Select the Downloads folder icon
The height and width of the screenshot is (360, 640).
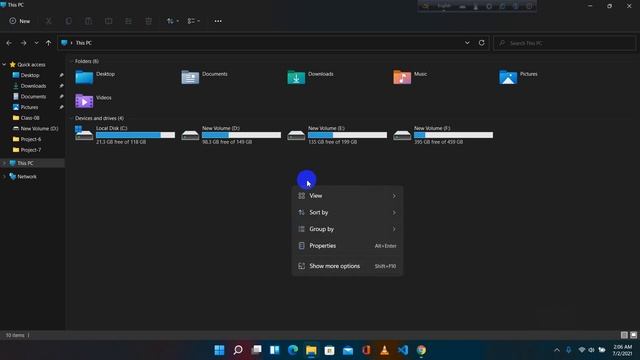click(x=296, y=77)
